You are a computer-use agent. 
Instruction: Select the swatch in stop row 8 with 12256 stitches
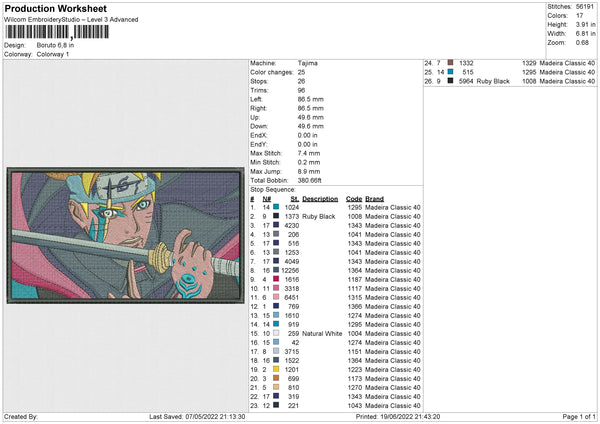tap(276, 270)
